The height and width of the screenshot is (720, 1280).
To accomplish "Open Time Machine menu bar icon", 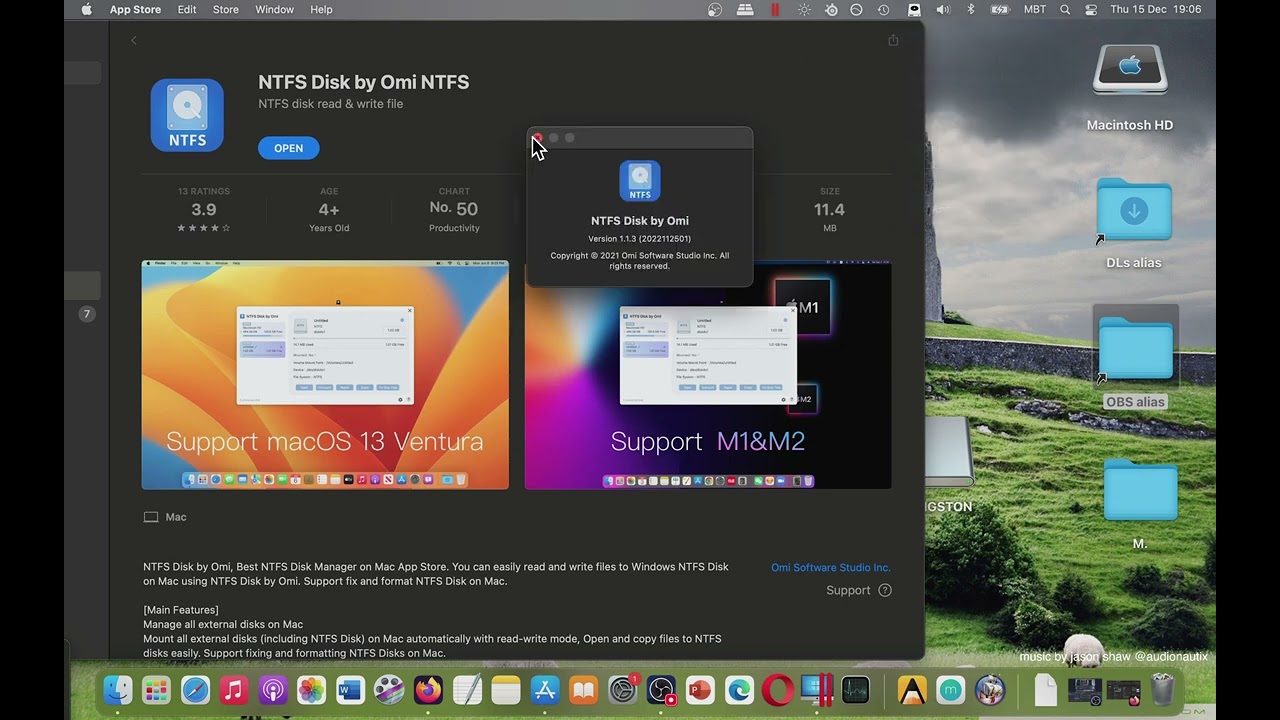I will click(x=884, y=9).
